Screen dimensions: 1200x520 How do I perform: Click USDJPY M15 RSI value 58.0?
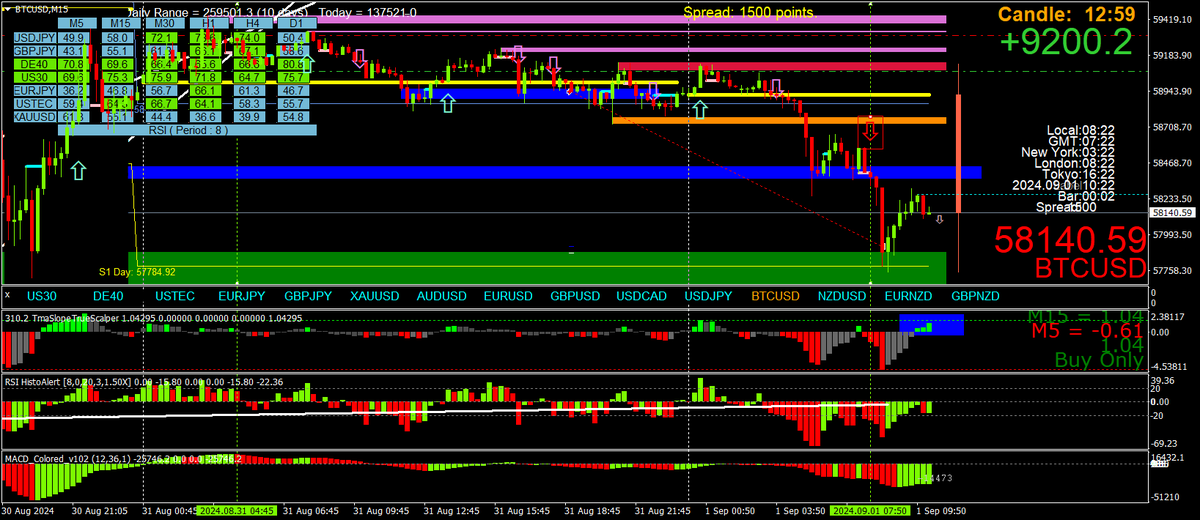point(118,37)
